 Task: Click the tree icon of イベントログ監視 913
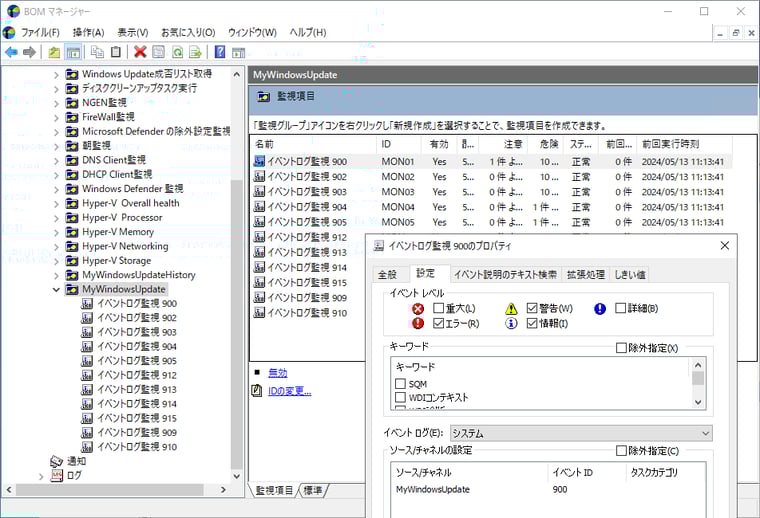87,389
